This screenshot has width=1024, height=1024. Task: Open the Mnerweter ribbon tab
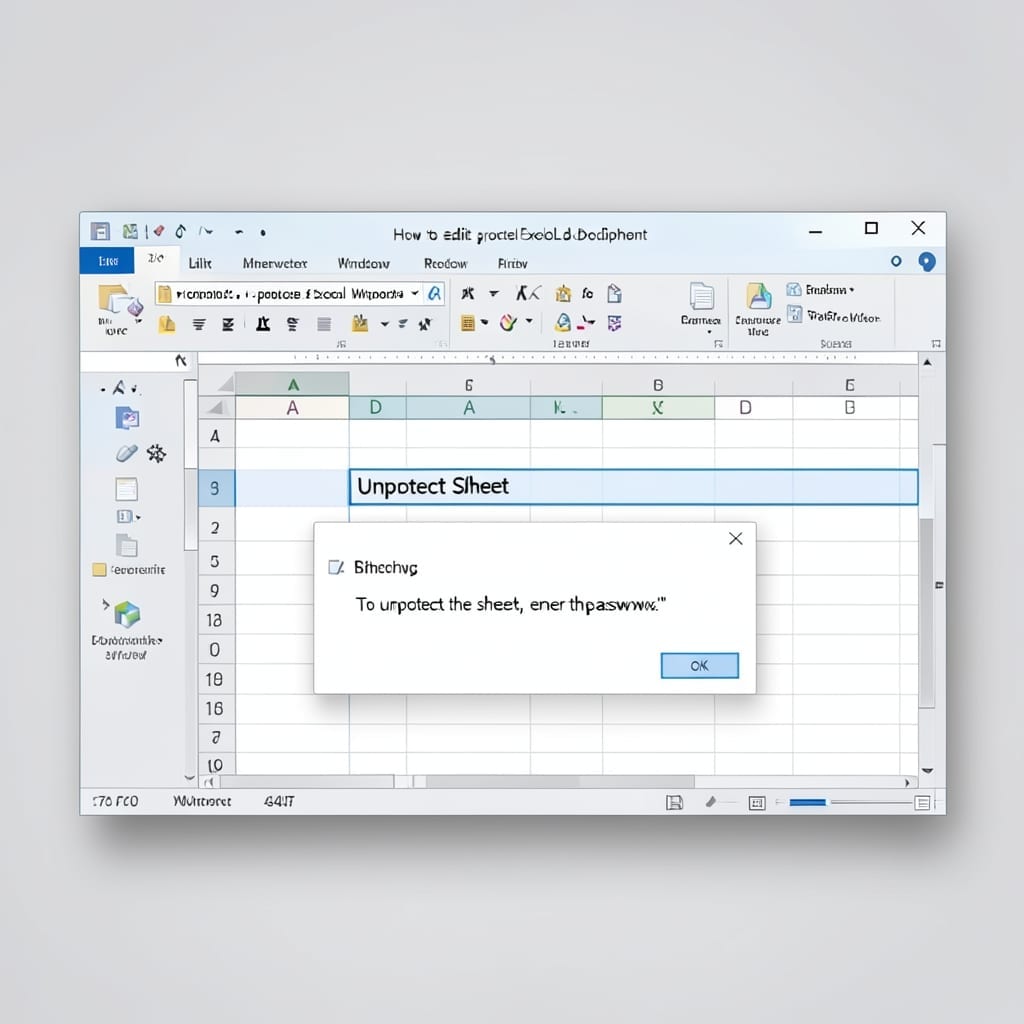click(275, 263)
